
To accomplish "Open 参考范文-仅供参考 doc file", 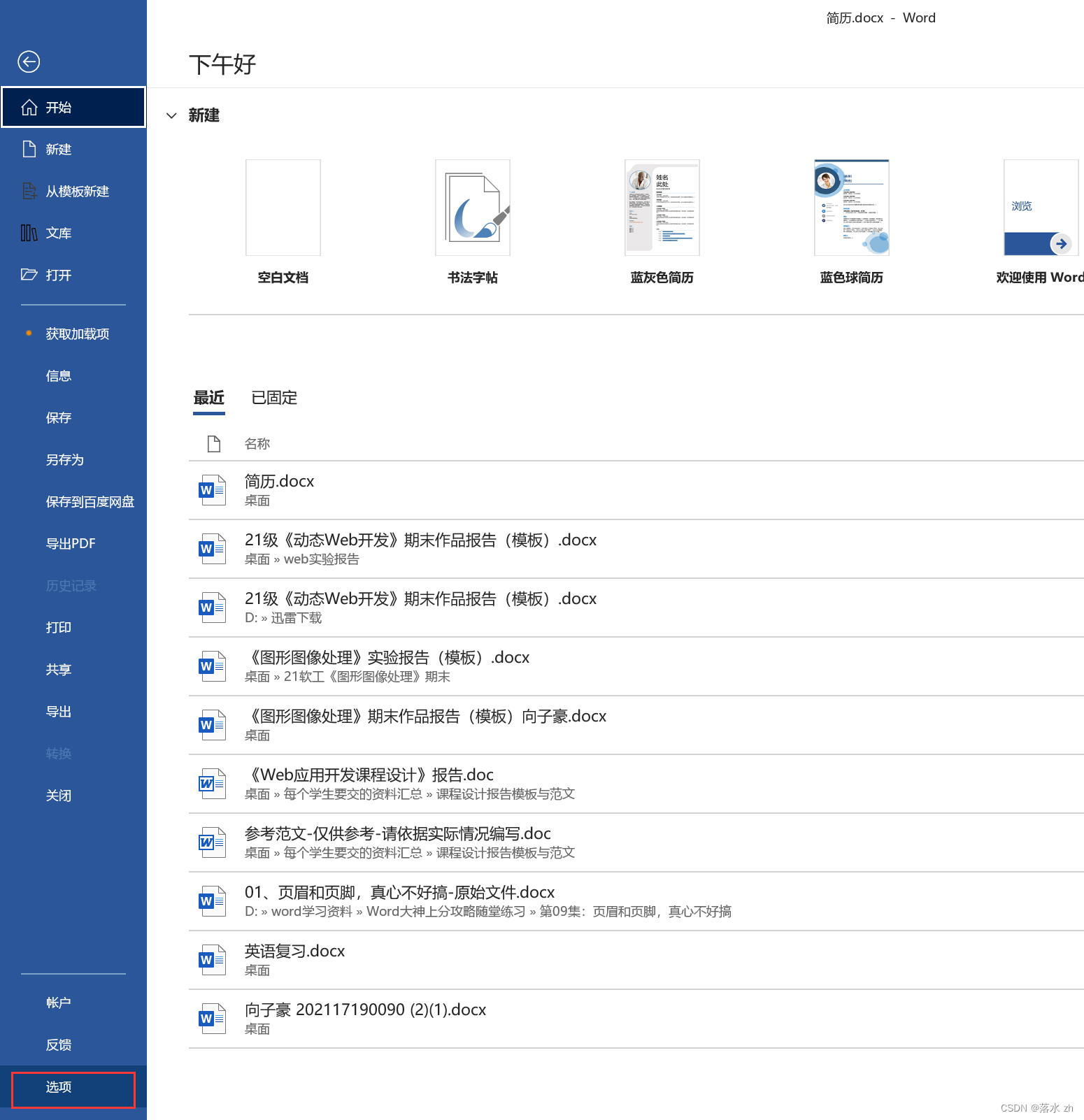I will point(636,842).
